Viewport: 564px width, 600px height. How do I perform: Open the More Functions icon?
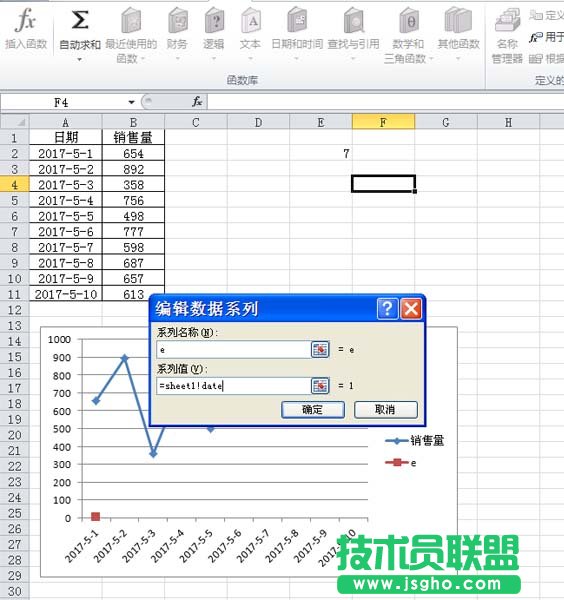[458, 21]
